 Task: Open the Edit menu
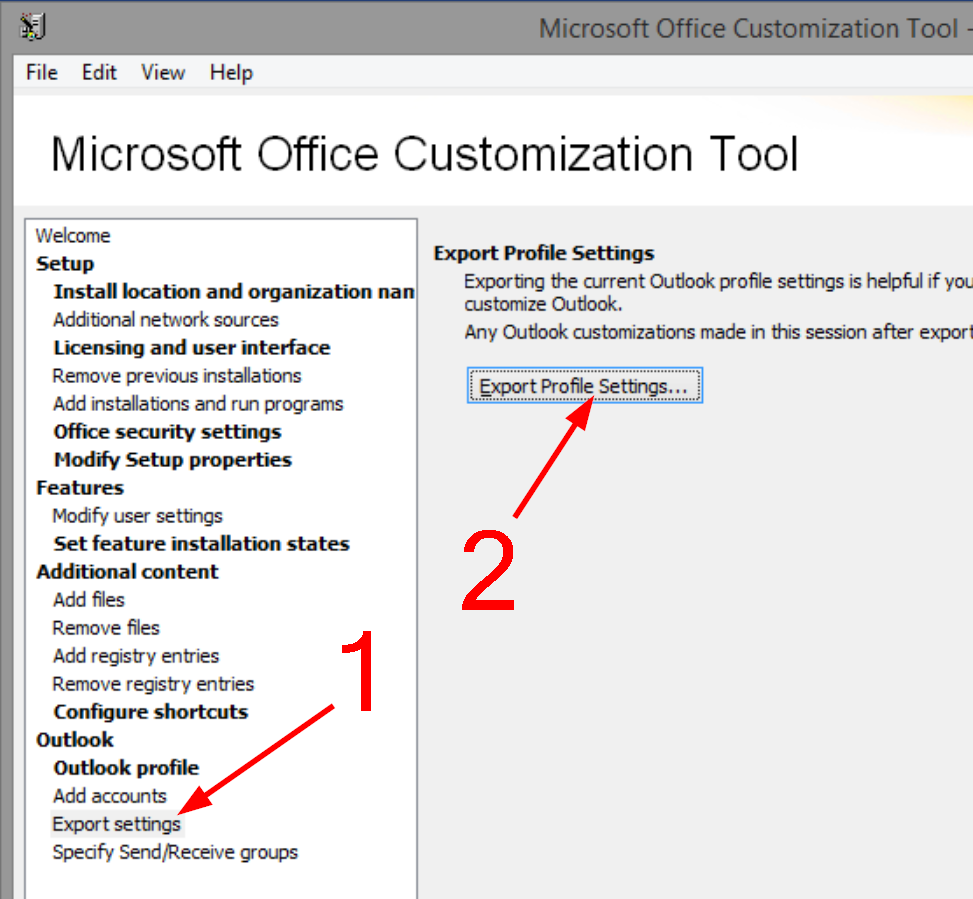99,73
